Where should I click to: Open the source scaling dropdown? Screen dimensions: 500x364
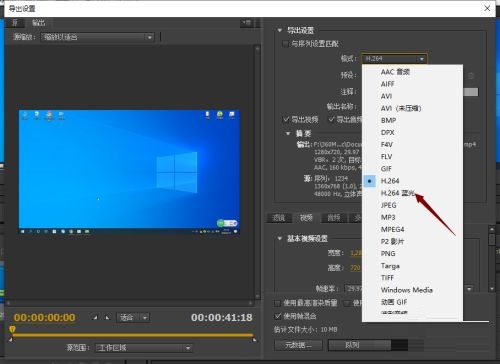(x=97, y=37)
